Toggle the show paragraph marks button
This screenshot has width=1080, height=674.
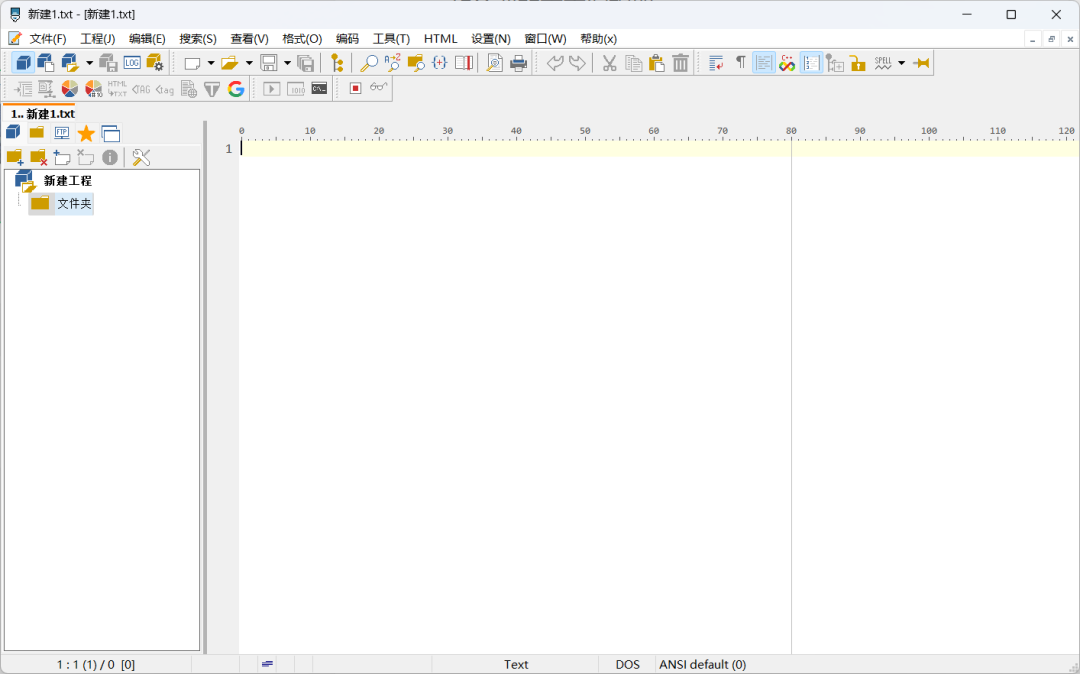pyautogui.click(x=740, y=63)
